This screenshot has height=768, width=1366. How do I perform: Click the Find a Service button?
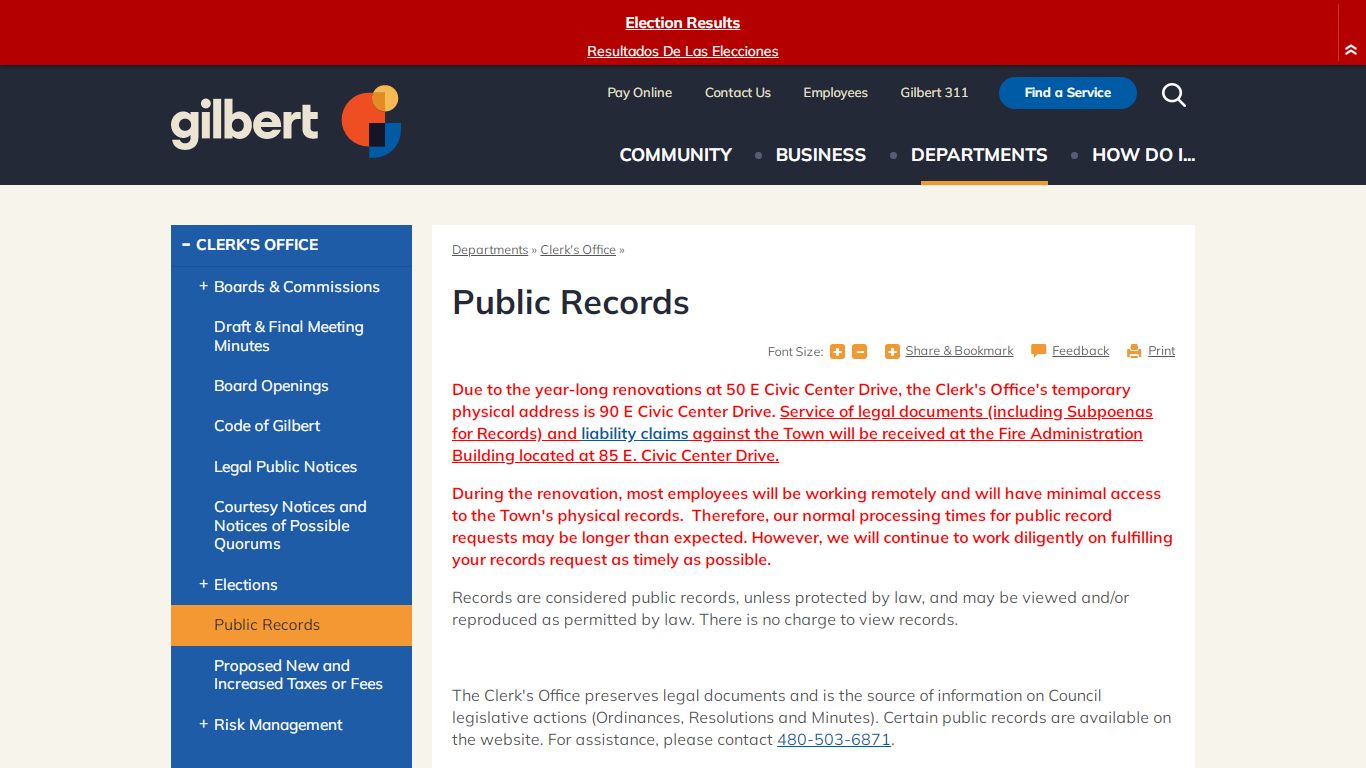tap(1068, 93)
